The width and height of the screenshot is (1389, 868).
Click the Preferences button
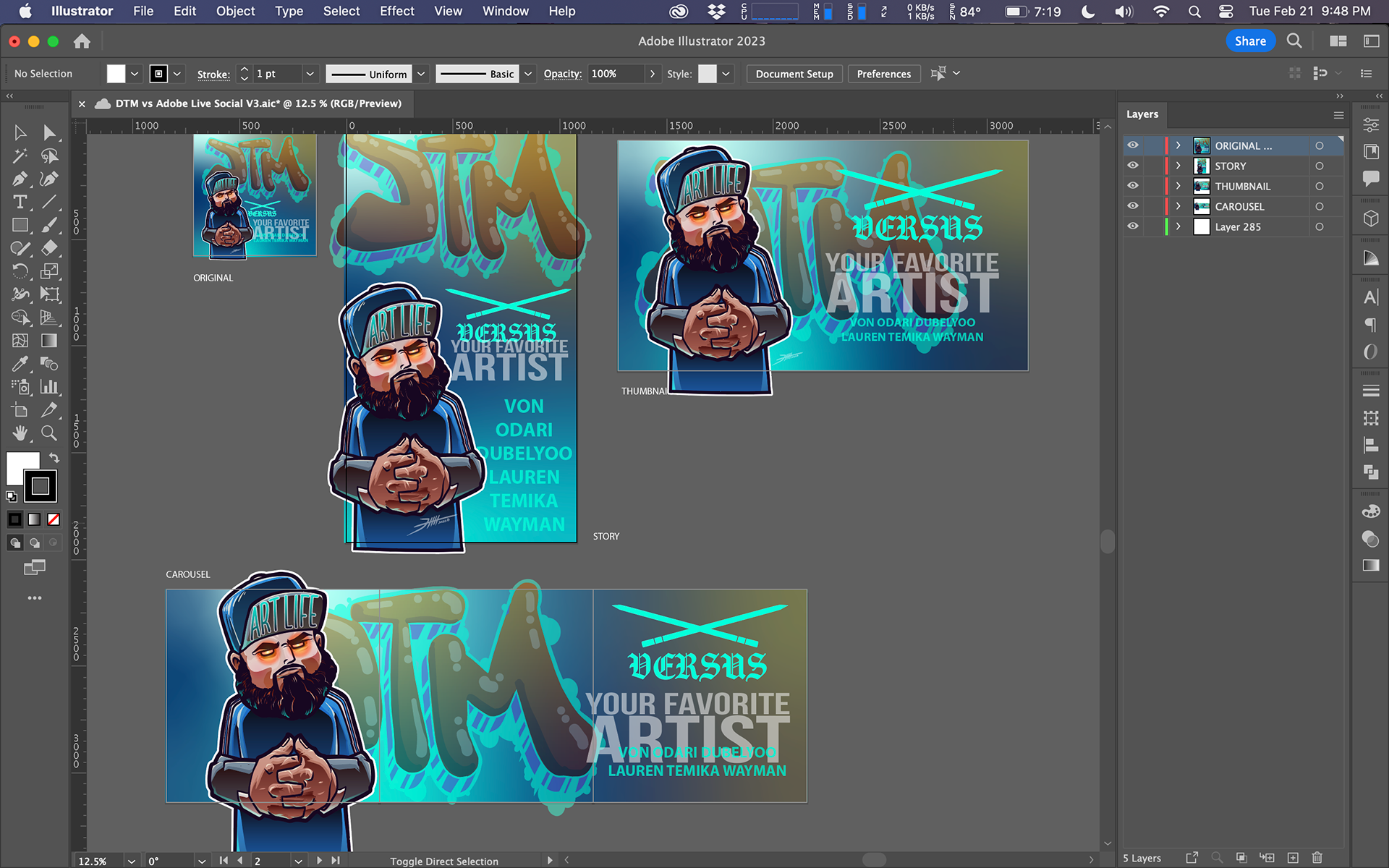coord(883,74)
